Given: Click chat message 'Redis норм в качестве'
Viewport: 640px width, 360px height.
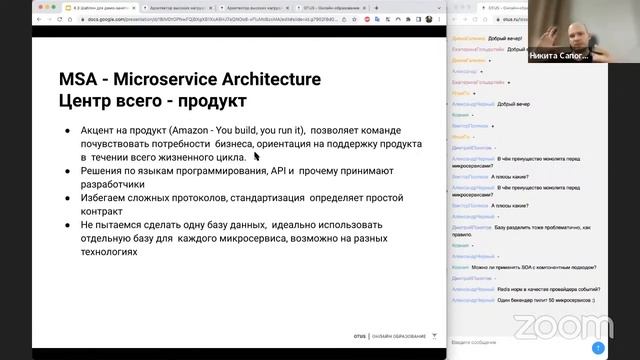Looking at the screenshot, I should pyautogui.click(x=549, y=289).
